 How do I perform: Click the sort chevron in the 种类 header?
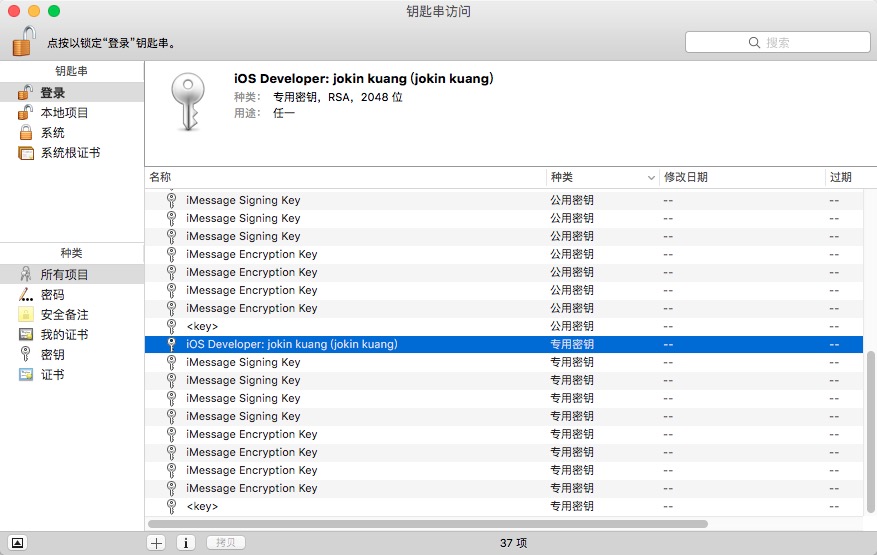click(x=651, y=178)
